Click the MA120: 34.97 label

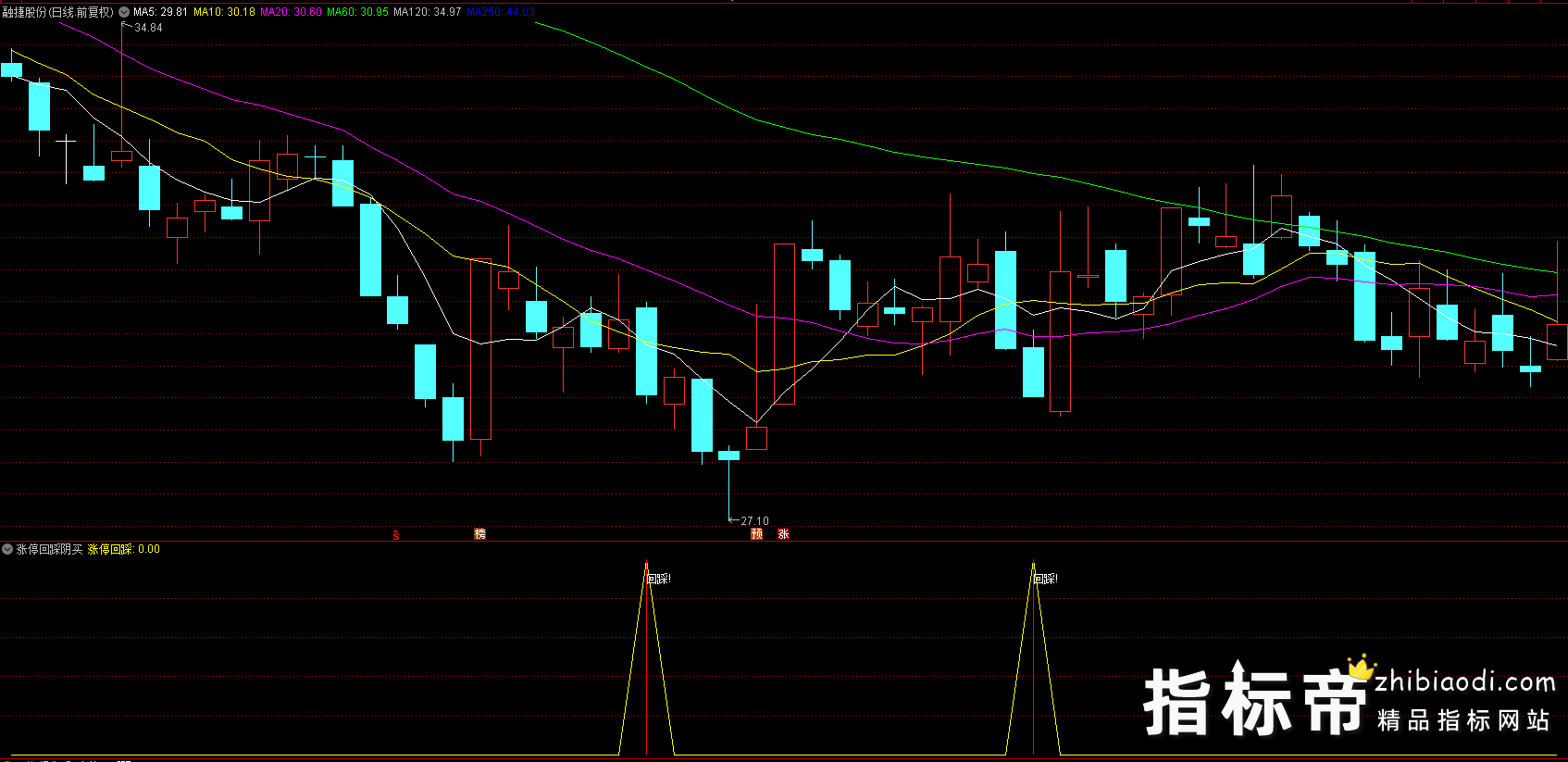click(x=428, y=12)
